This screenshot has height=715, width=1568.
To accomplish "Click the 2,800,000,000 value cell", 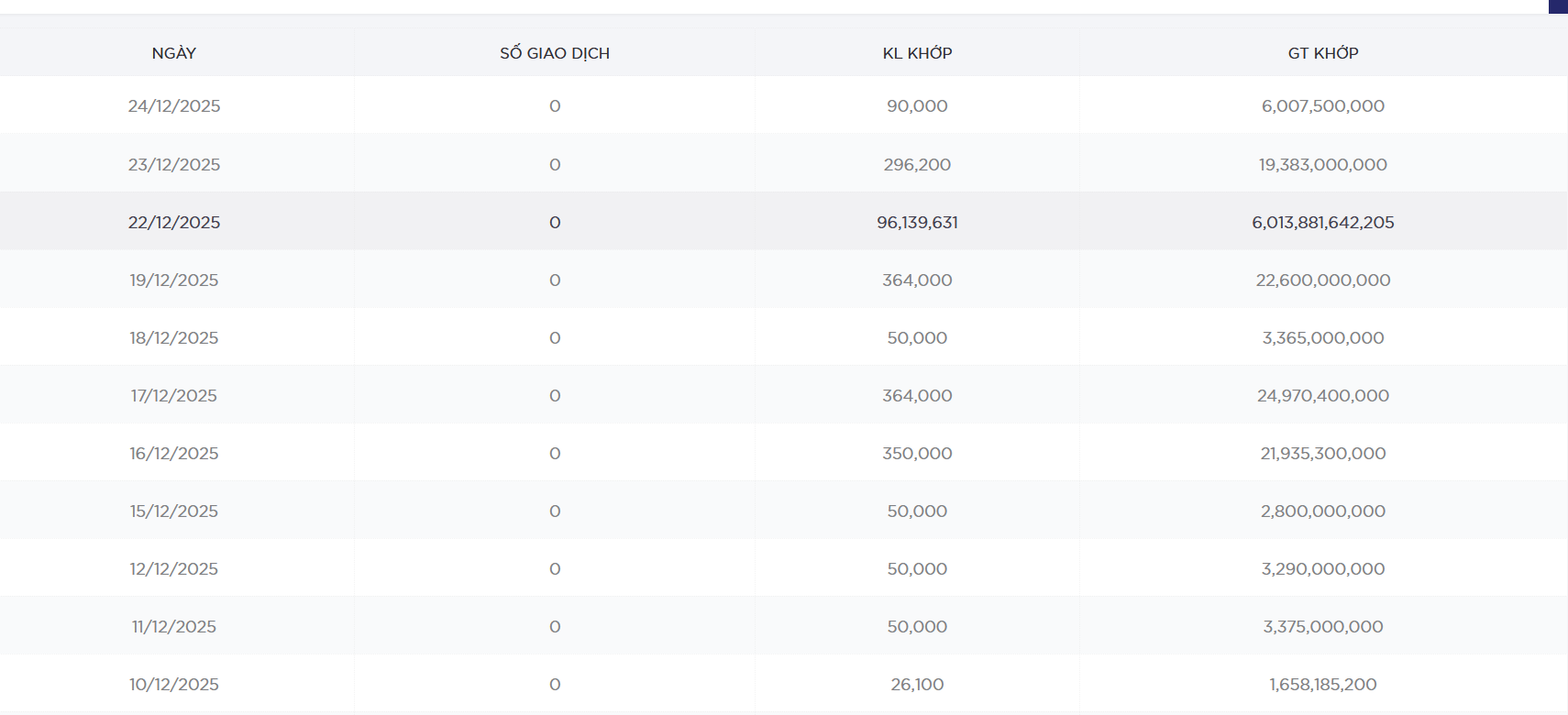I will (1322, 511).
